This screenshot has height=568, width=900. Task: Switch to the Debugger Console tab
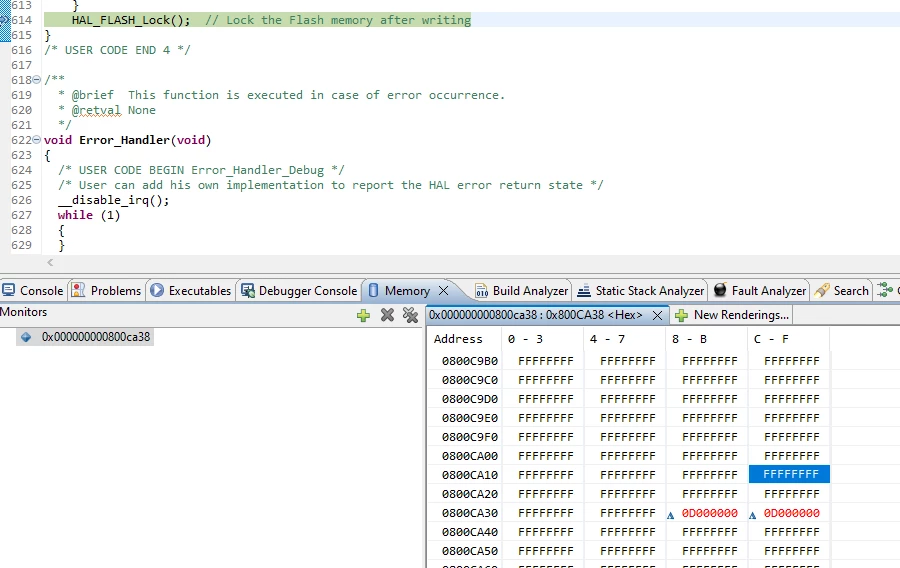(299, 291)
